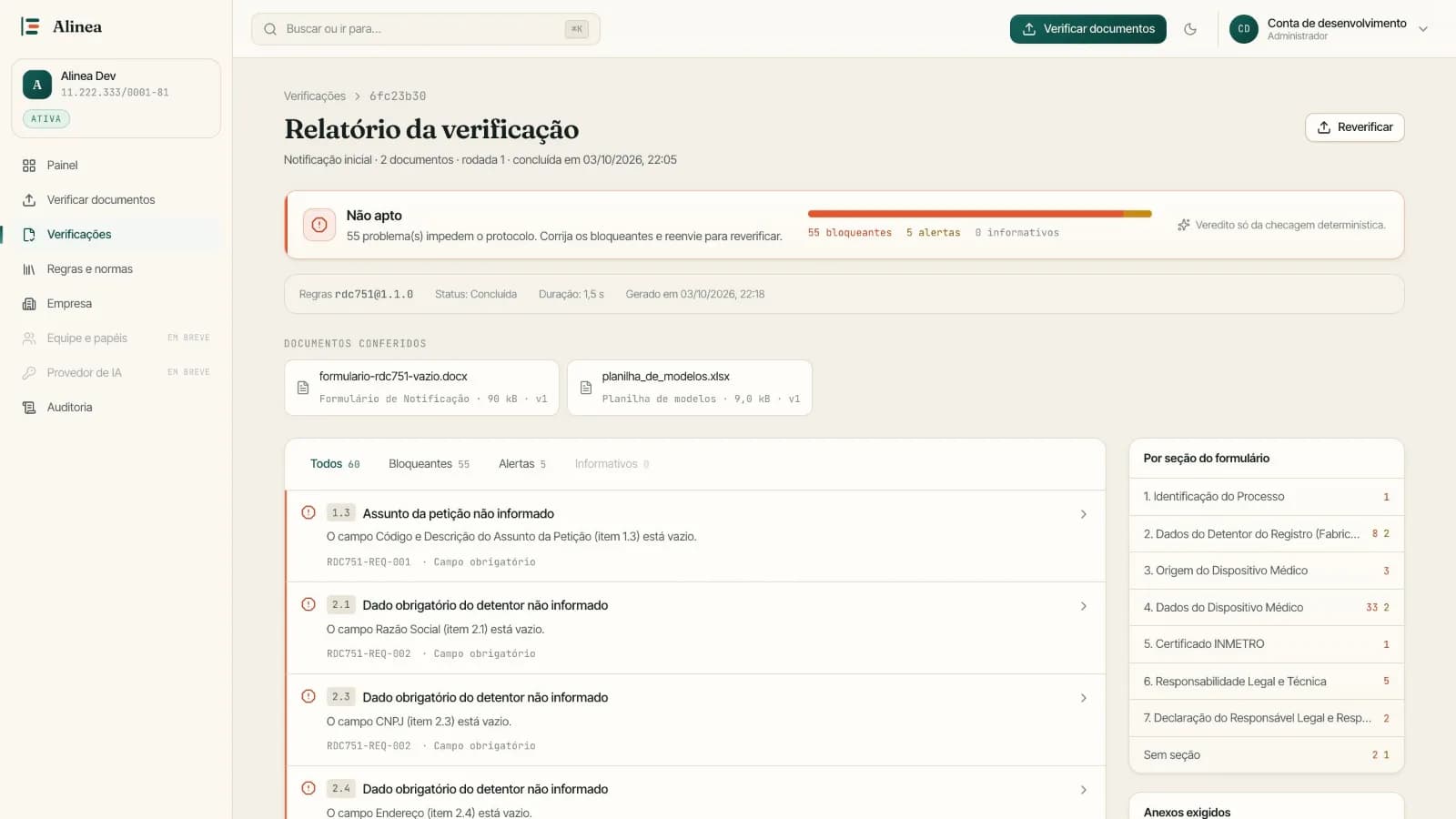Click the Painel grid icon
The width and height of the screenshot is (1456, 819).
point(29,166)
